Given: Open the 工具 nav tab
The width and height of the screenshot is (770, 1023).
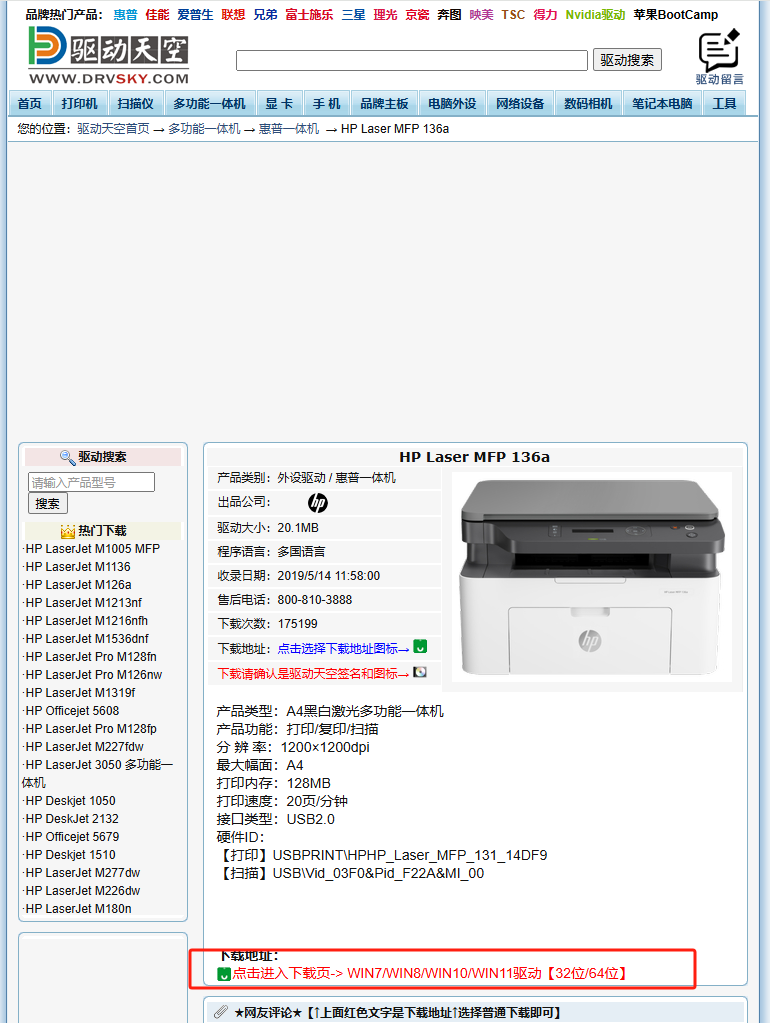Looking at the screenshot, I should pyautogui.click(x=724, y=104).
